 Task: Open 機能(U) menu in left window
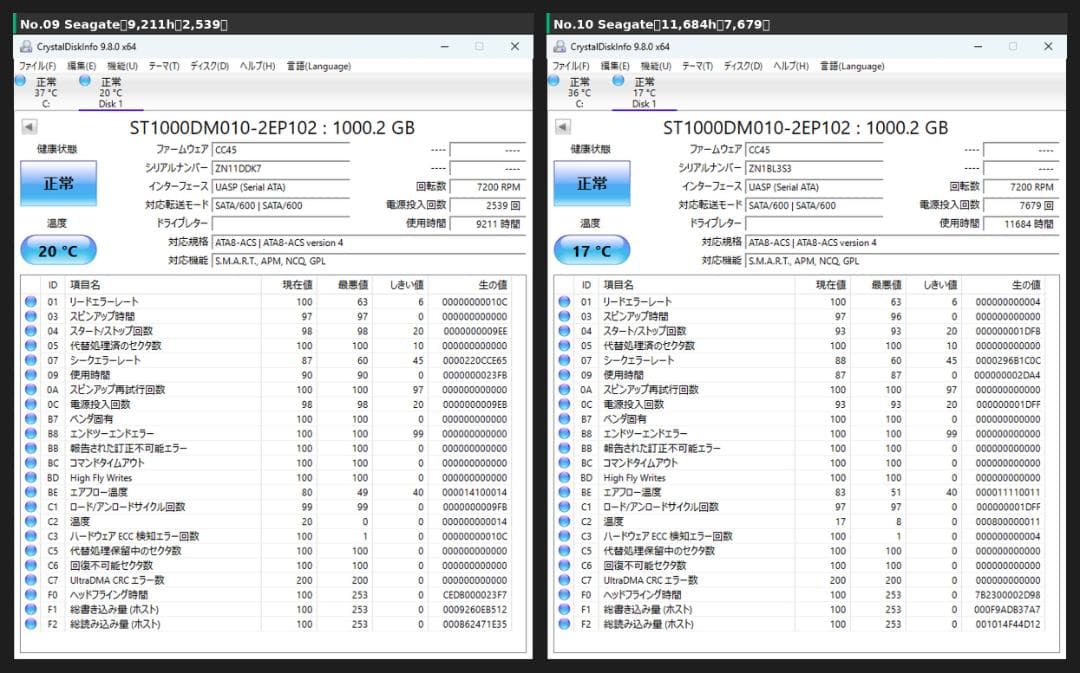pyautogui.click(x=123, y=66)
